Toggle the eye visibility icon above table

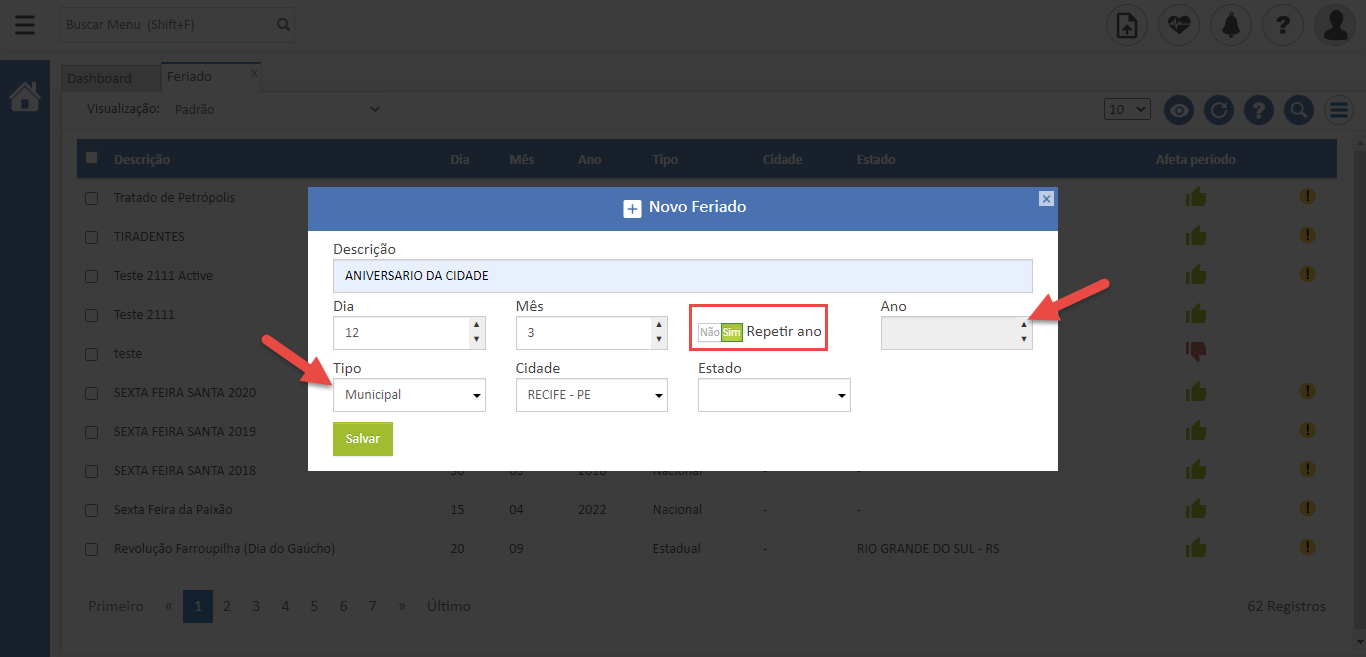coord(1179,110)
